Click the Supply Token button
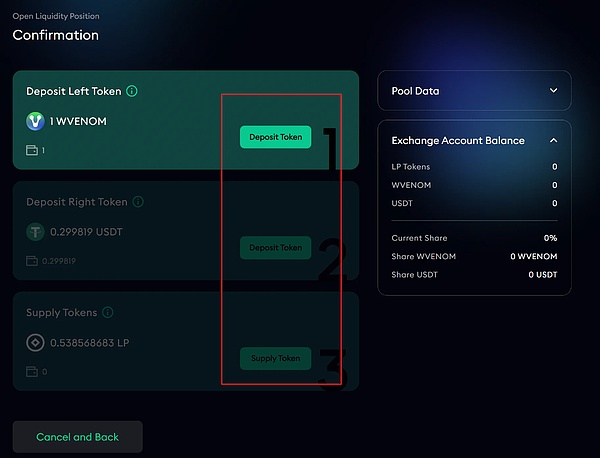 click(276, 358)
